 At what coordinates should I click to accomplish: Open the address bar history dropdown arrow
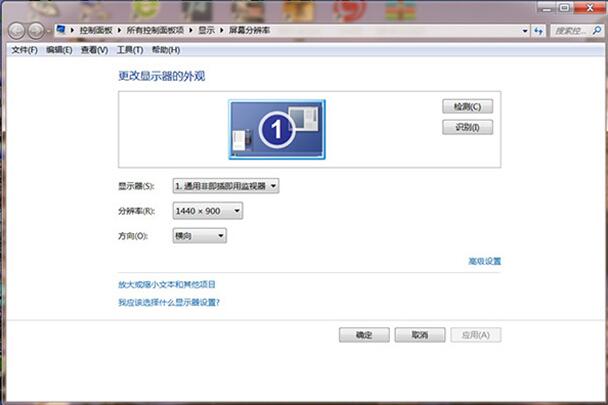525,31
